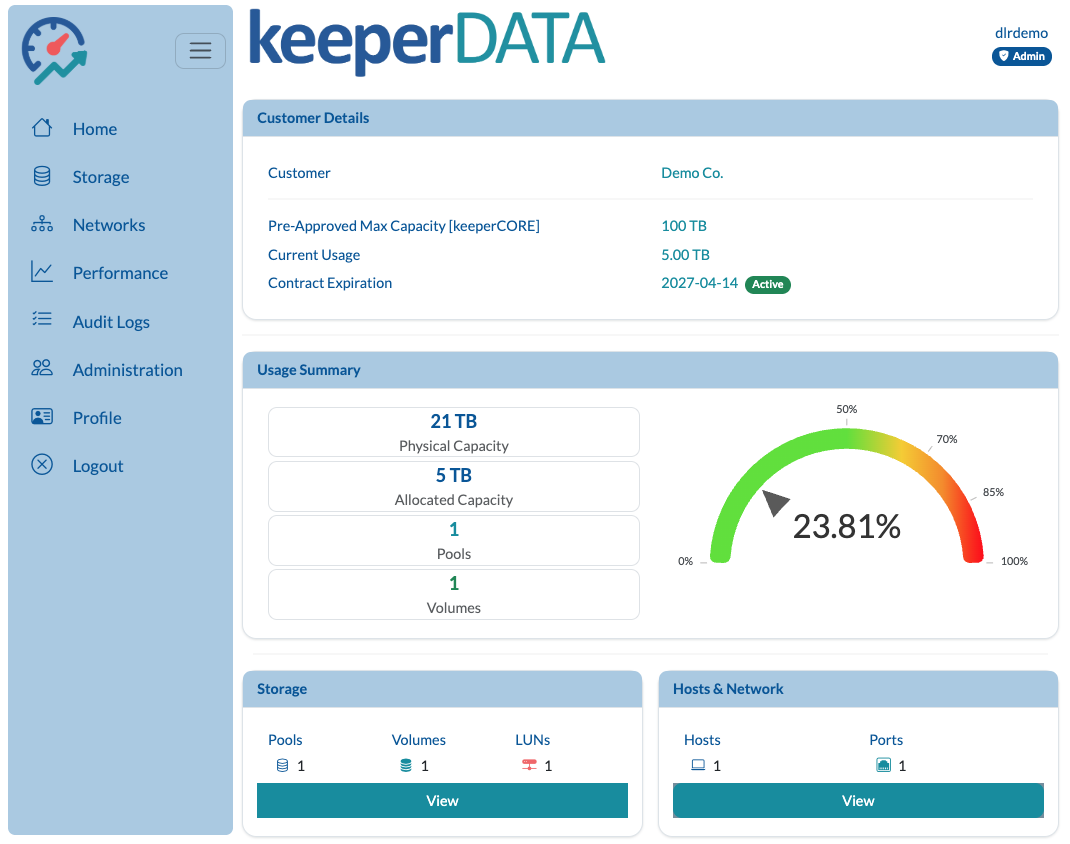Click the Pools database icon in Storage panel
This screenshot has width=1070, height=844.
[283, 766]
